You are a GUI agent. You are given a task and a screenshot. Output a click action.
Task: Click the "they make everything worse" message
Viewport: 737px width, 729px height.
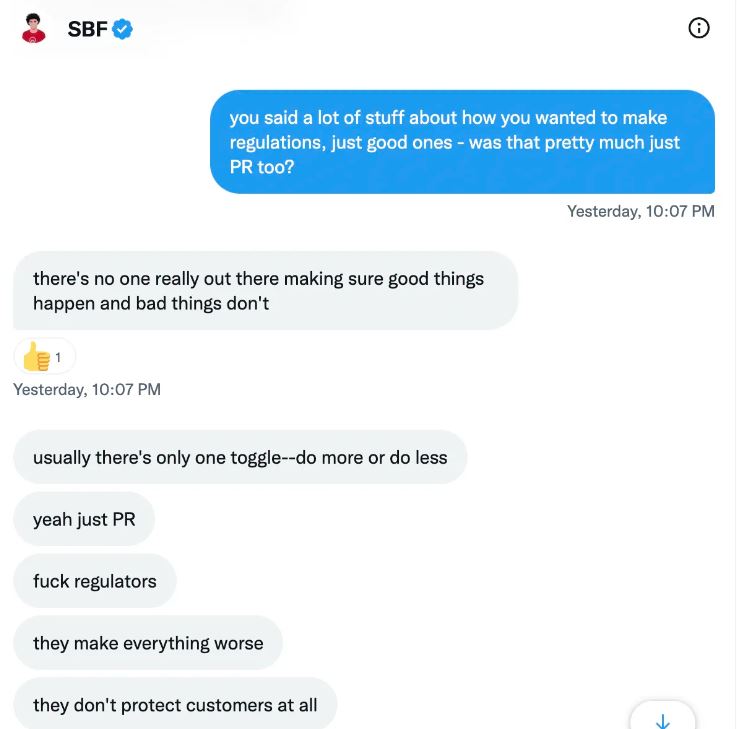[x=148, y=643]
